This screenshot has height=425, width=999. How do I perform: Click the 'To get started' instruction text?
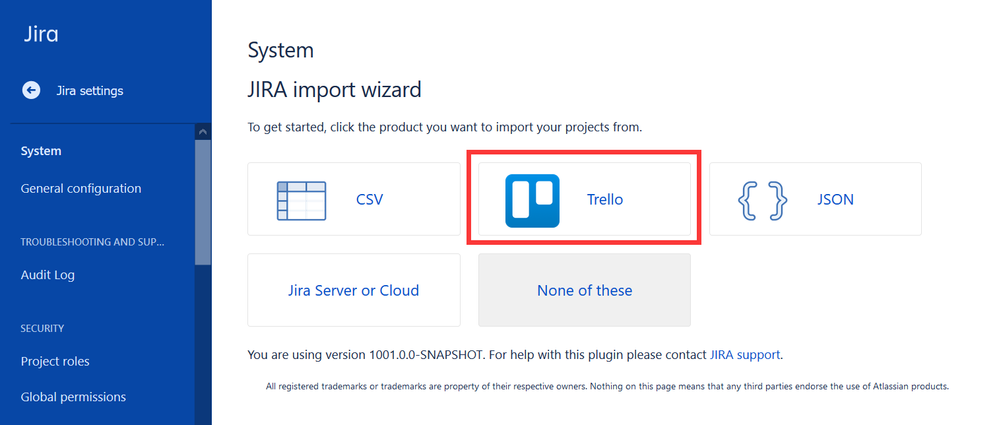click(x=445, y=127)
